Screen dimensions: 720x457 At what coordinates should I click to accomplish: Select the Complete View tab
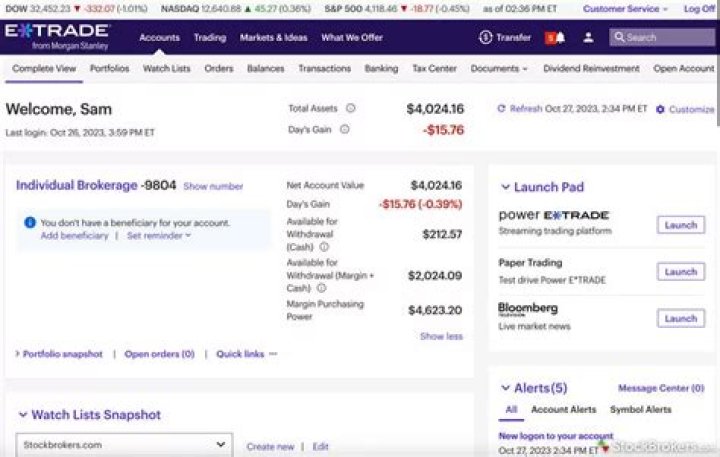(44, 68)
